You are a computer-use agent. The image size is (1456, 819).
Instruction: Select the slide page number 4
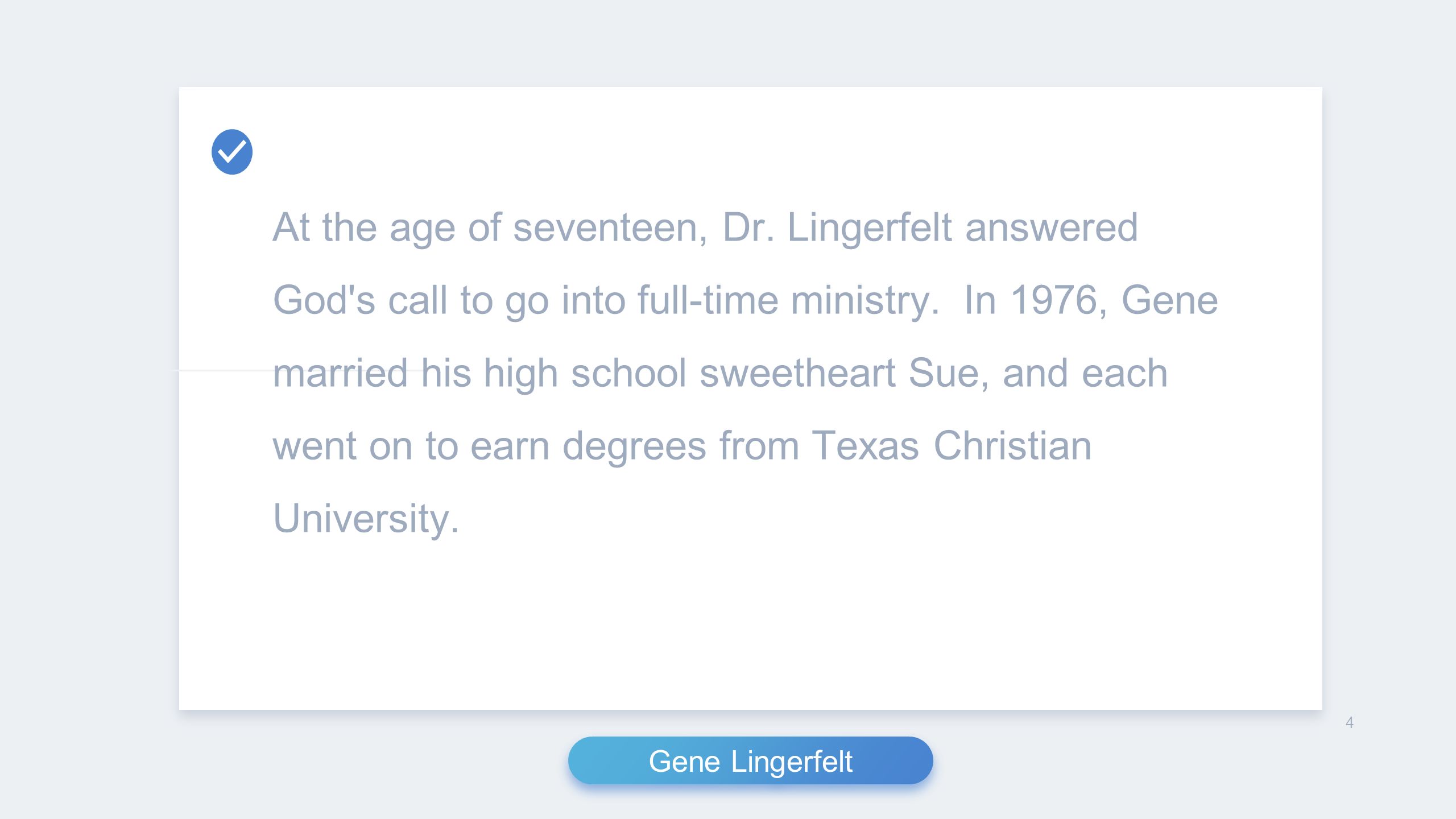point(1349,723)
